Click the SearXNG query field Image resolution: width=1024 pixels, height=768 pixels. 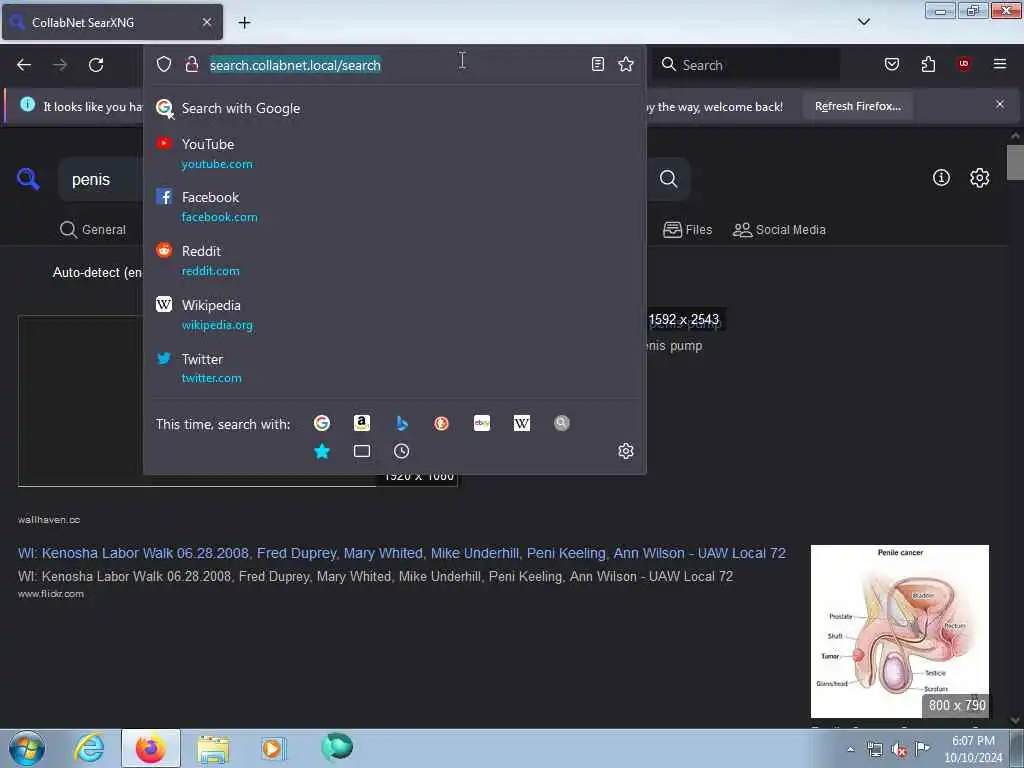pos(101,180)
